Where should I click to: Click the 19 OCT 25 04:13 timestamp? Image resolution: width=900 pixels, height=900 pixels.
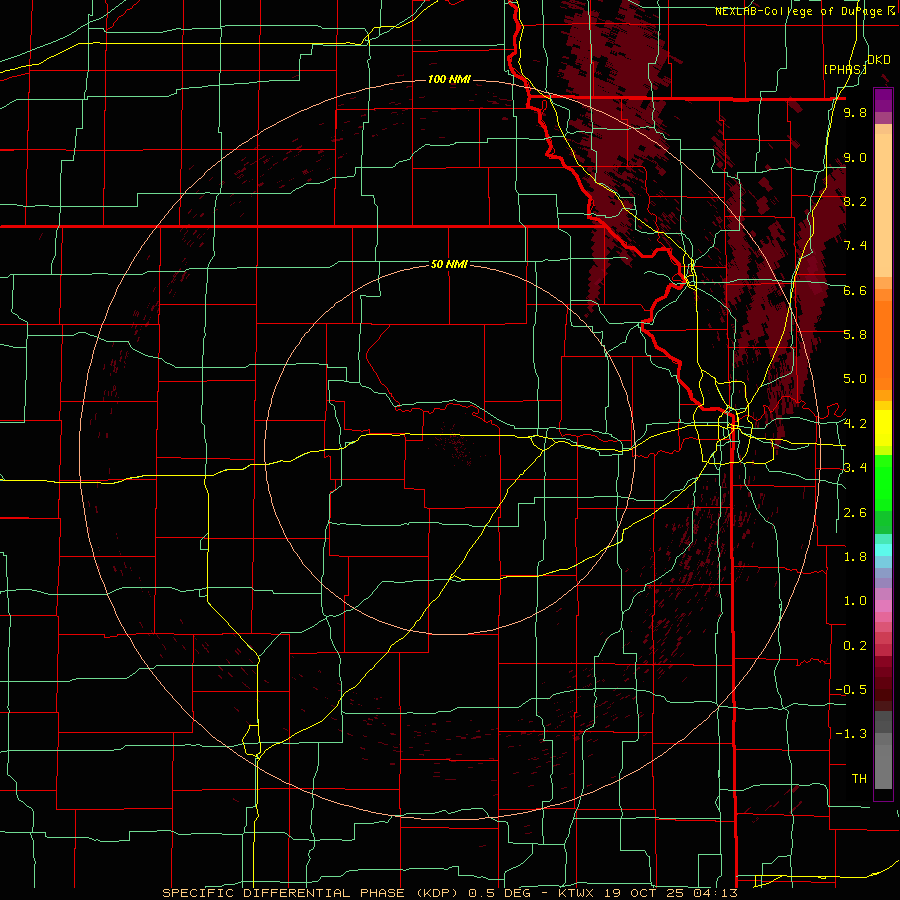[670, 893]
